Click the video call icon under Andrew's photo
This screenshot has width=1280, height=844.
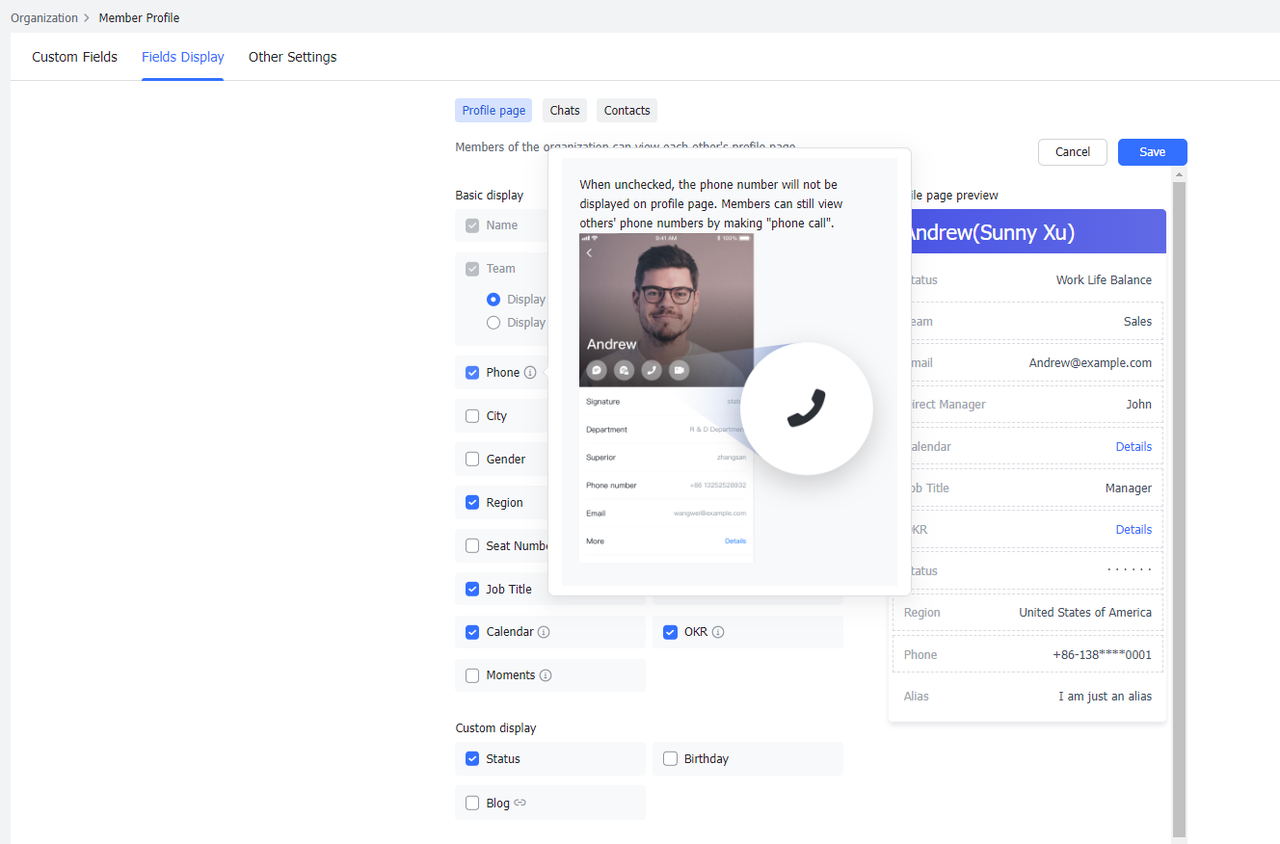(679, 370)
